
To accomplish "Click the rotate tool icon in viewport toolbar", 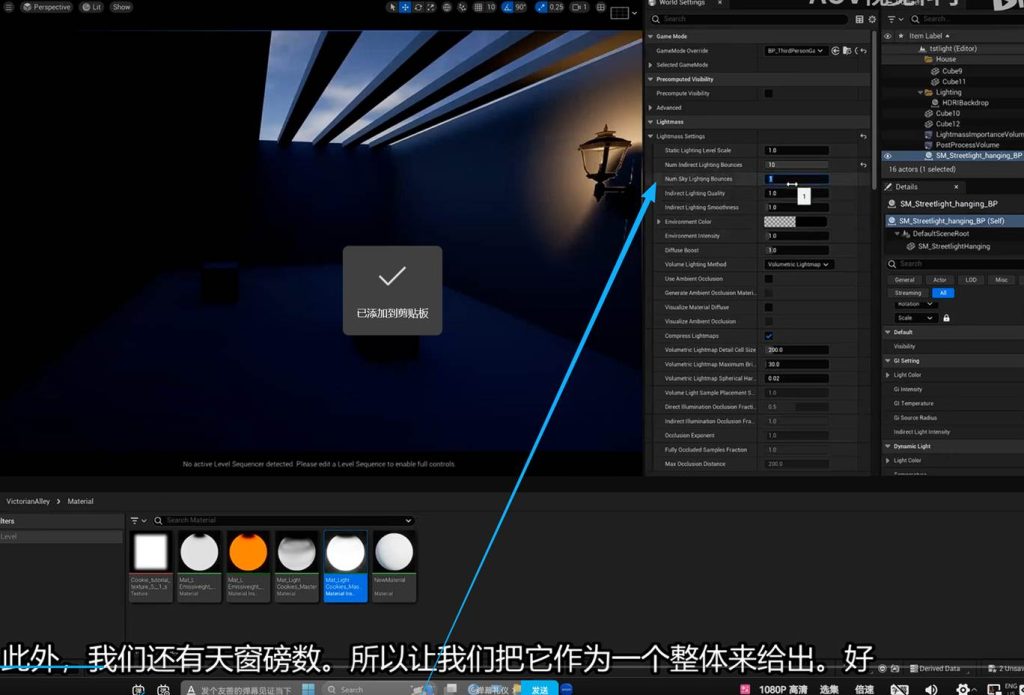I will (x=419, y=7).
